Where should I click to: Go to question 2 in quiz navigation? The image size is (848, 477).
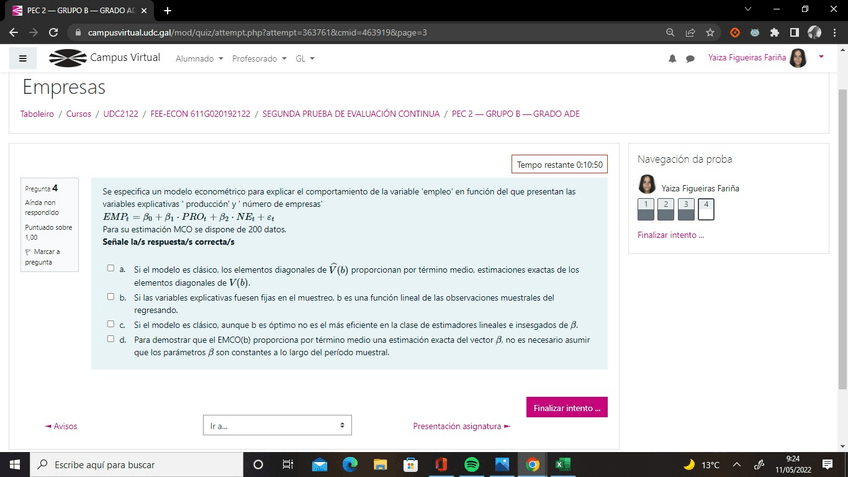[x=666, y=209]
